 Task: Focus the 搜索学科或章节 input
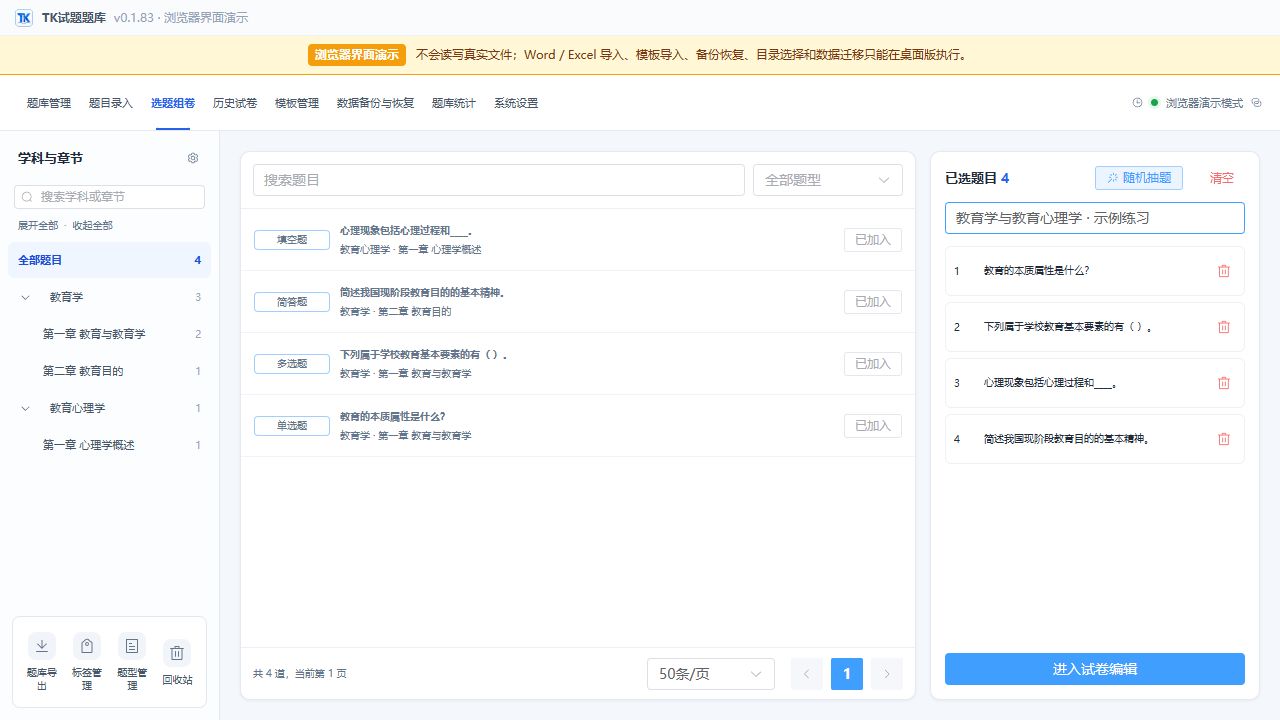pyautogui.click(x=110, y=197)
